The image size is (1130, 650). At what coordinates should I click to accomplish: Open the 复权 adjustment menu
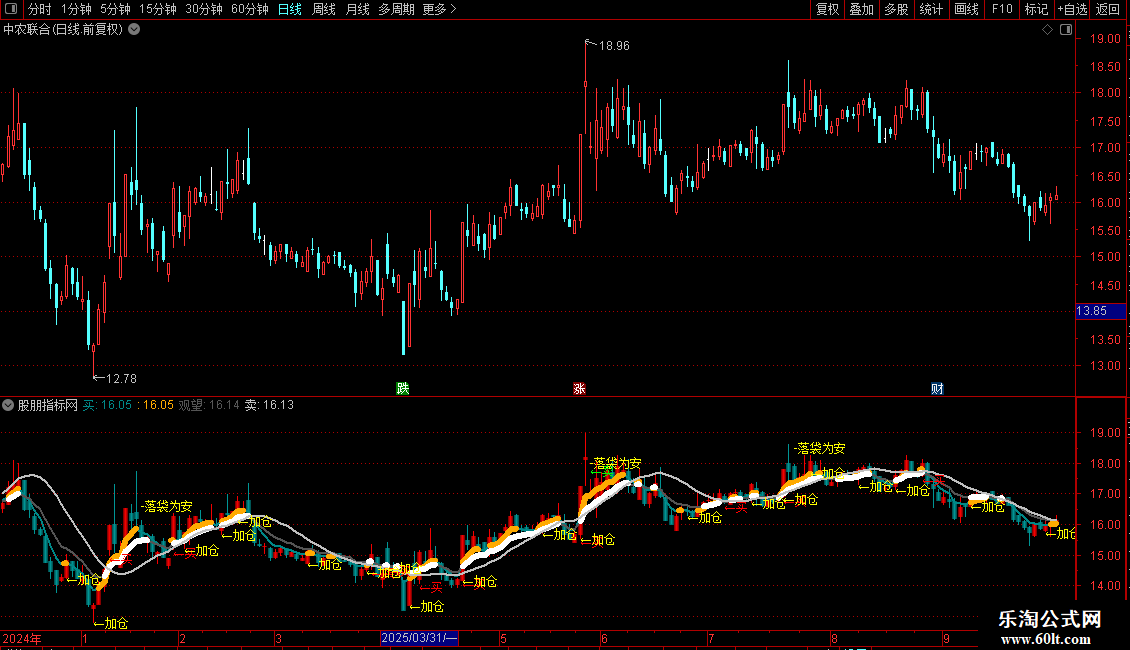(x=827, y=9)
